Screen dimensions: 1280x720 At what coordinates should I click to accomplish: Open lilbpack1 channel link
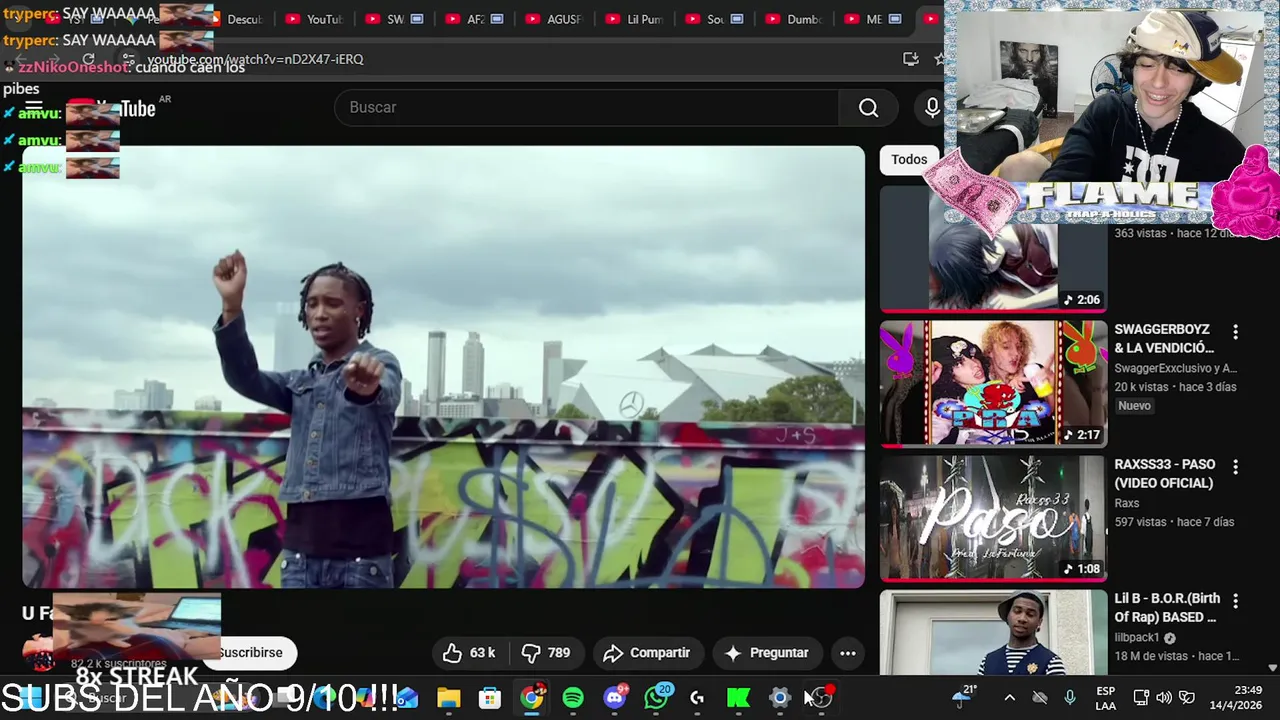[1137, 638]
